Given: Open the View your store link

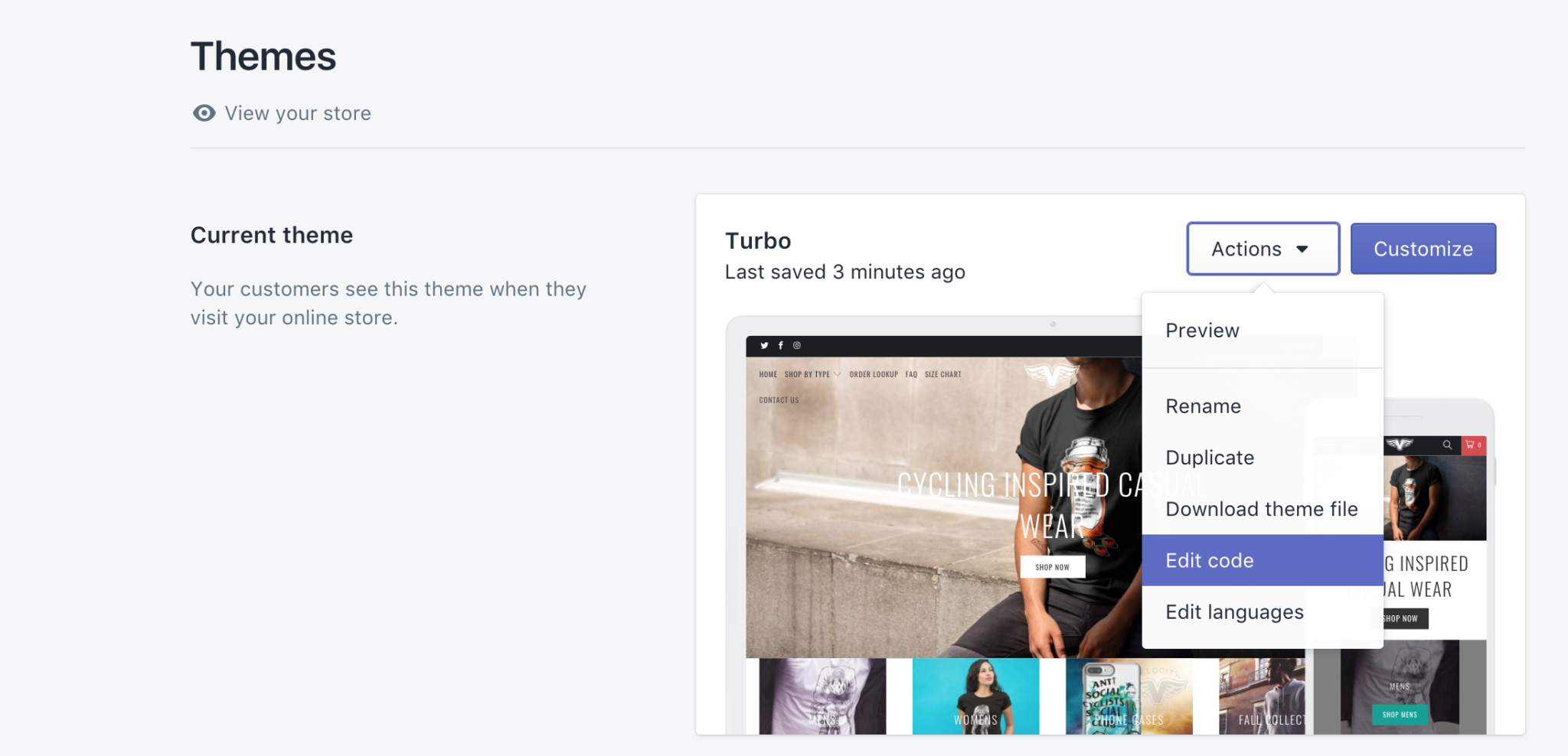Looking at the screenshot, I should point(298,113).
